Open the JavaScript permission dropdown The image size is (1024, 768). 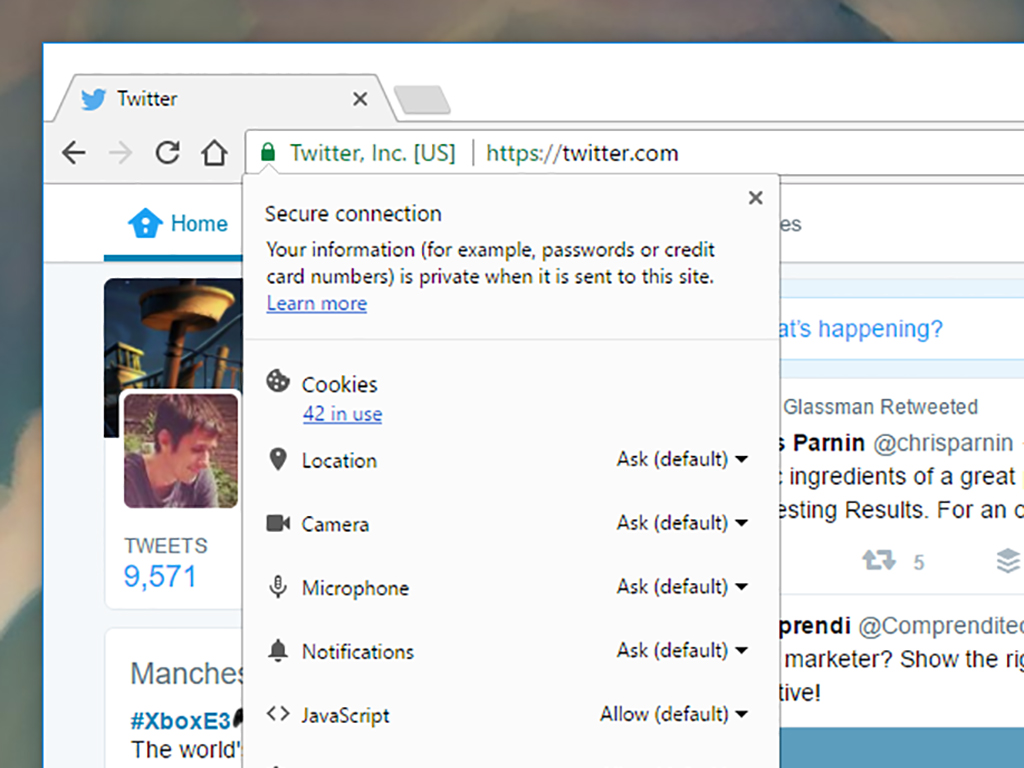(674, 714)
